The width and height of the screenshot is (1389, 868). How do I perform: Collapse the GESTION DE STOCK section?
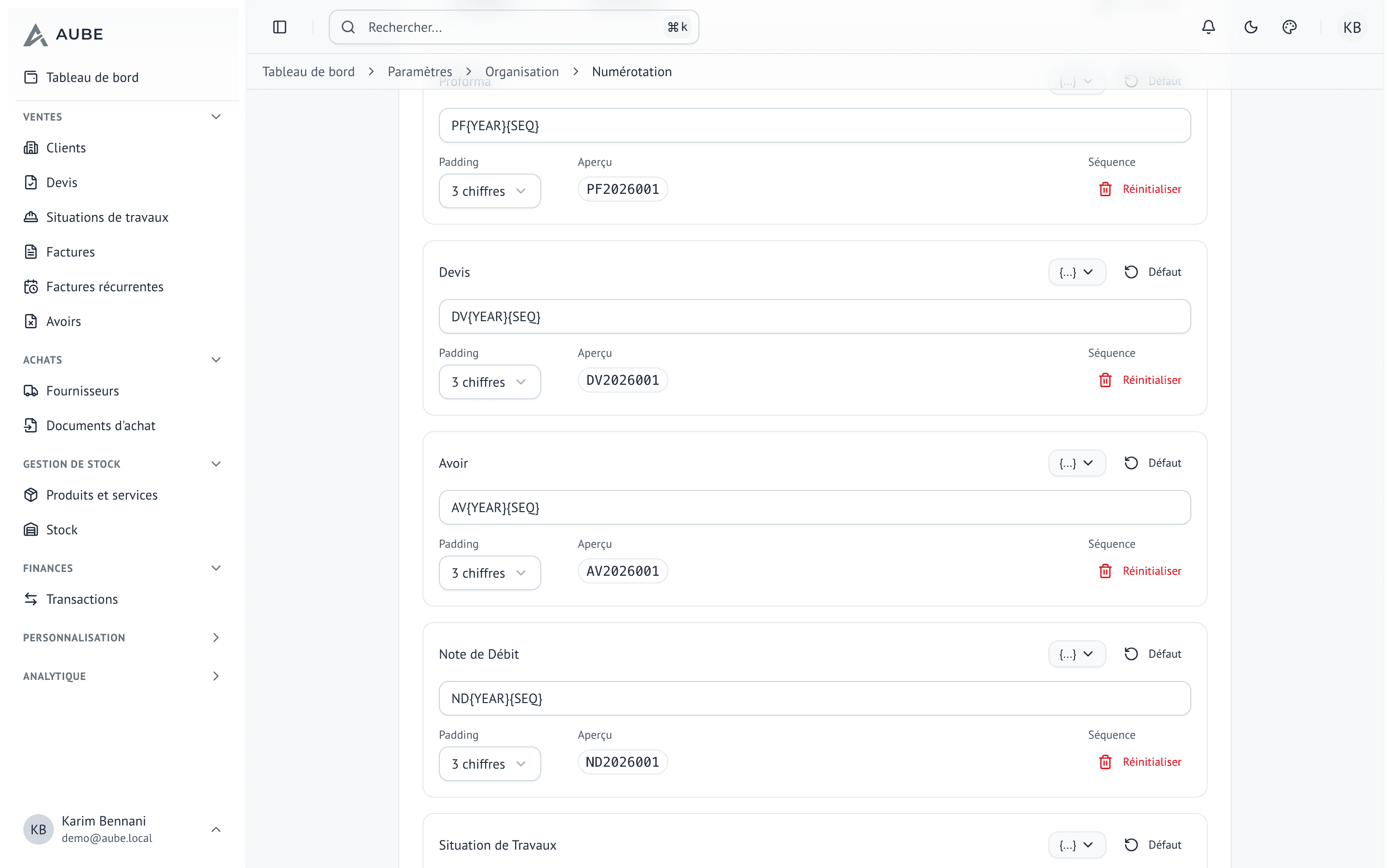point(216,464)
